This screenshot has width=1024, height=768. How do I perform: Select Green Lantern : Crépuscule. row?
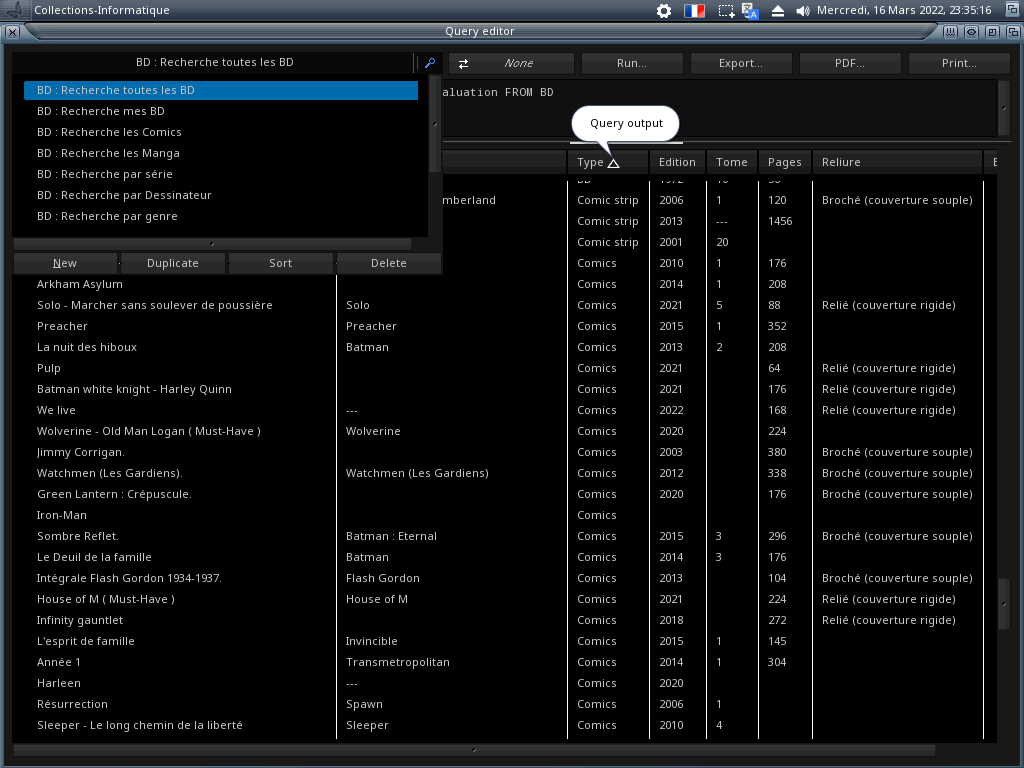coord(504,494)
